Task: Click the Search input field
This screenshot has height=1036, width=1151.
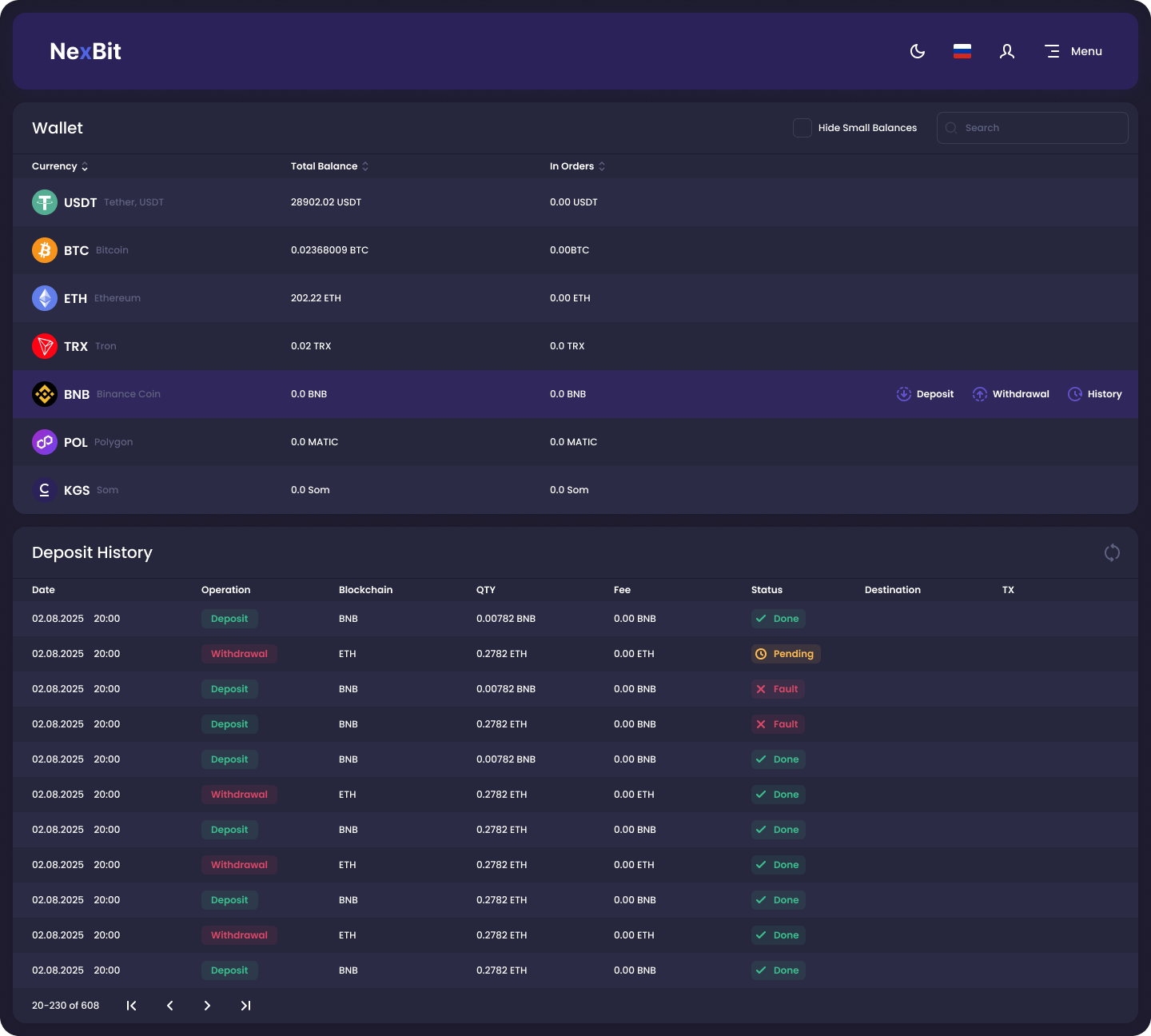Action: tap(1032, 127)
